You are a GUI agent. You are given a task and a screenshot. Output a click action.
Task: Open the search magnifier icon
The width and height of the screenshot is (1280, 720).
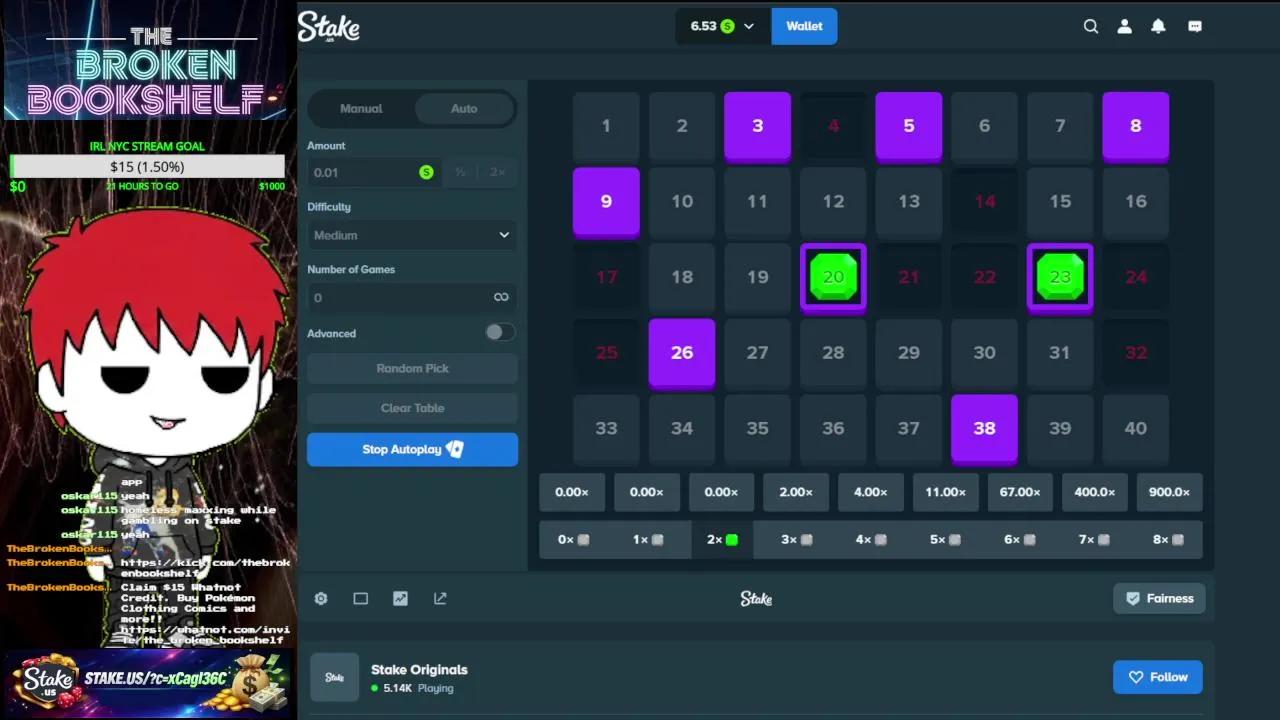pos(1091,27)
